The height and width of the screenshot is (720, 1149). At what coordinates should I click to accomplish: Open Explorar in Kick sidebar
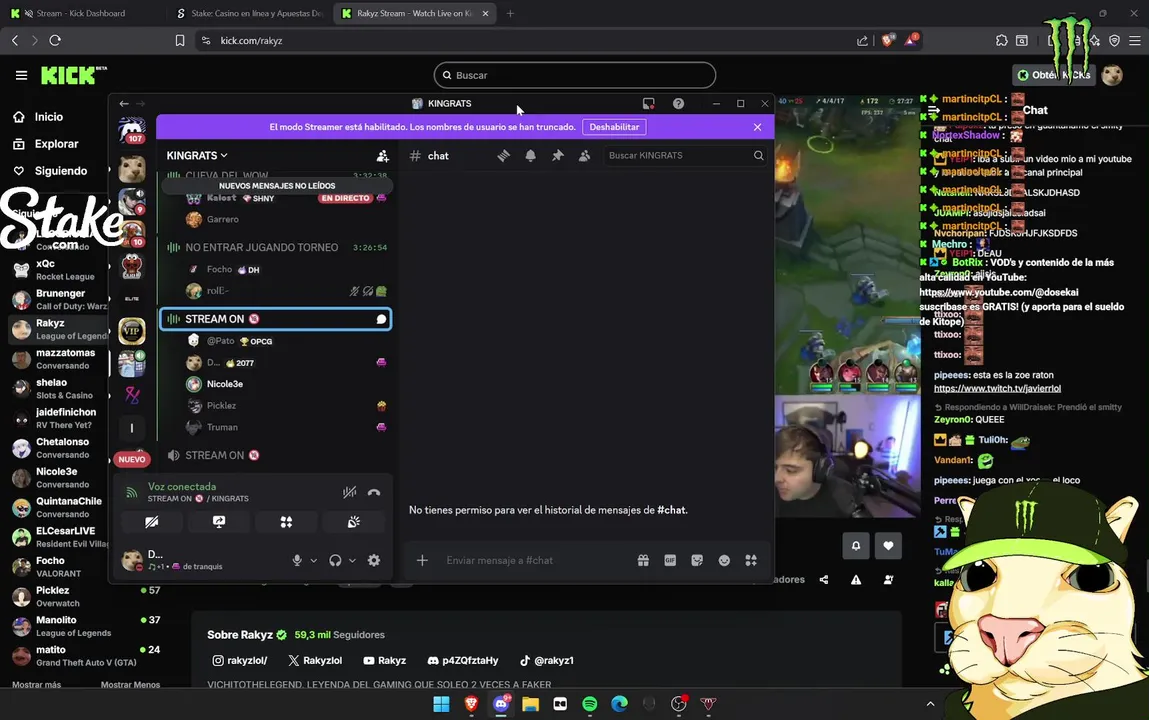(x=56, y=144)
